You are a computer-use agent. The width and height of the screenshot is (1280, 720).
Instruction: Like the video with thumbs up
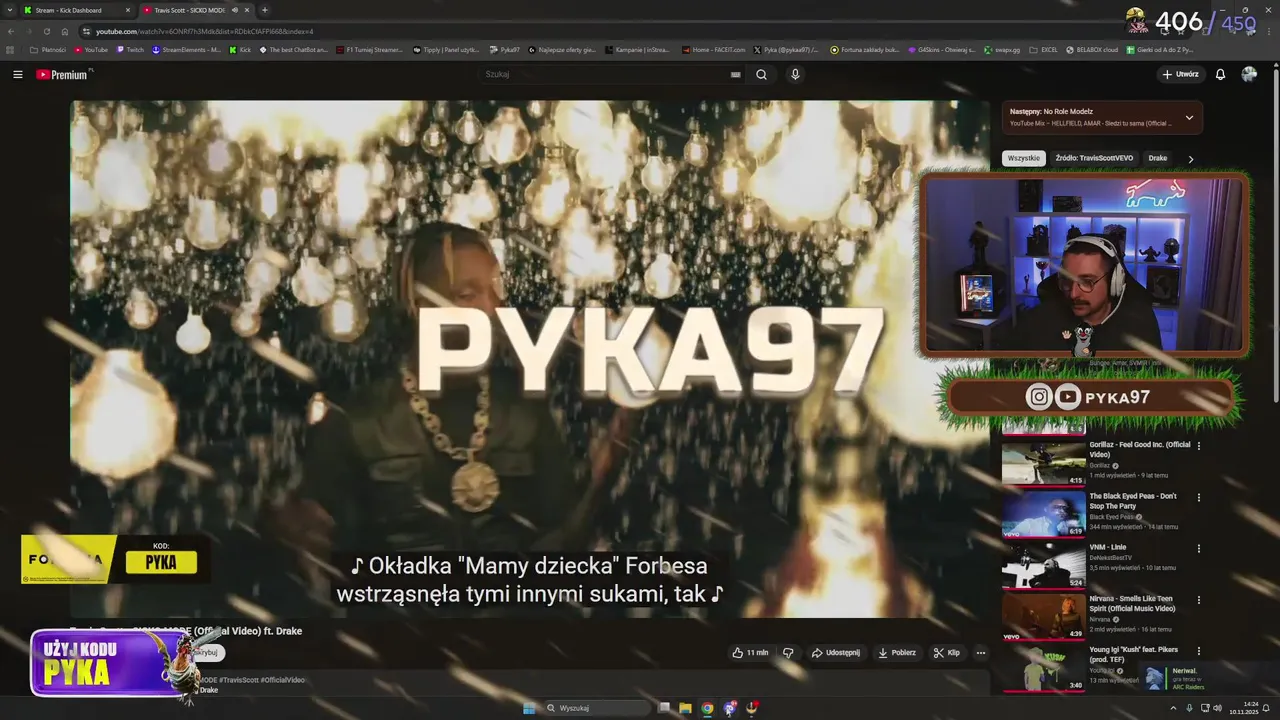pyautogui.click(x=750, y=653)
